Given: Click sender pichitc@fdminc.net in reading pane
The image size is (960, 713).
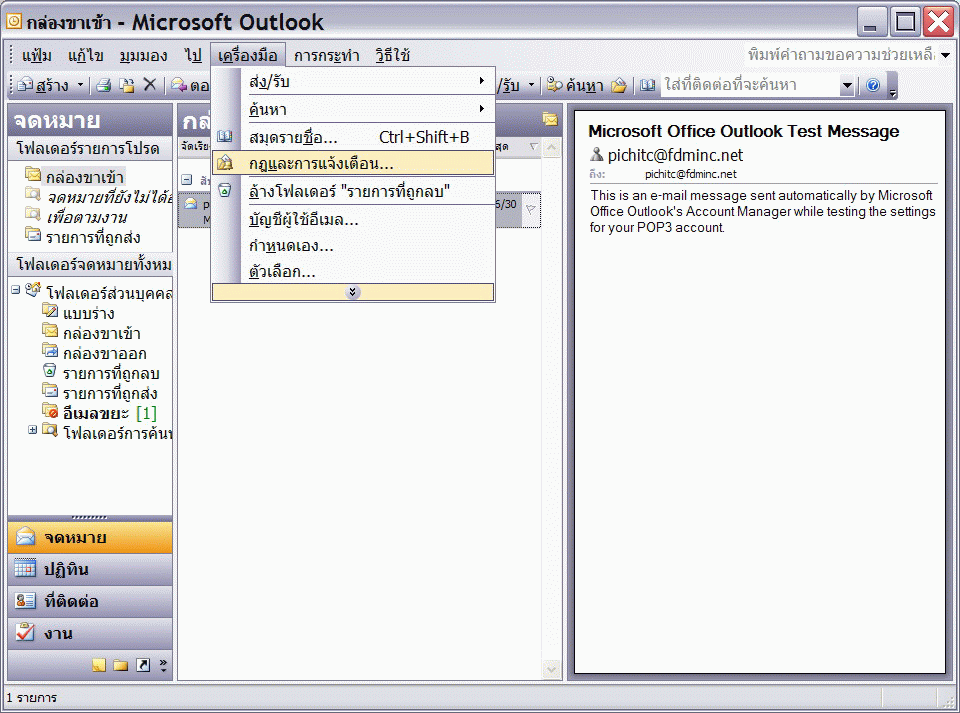Looking at the screenshot, I should pyautogui.click(x=675, y=155).
